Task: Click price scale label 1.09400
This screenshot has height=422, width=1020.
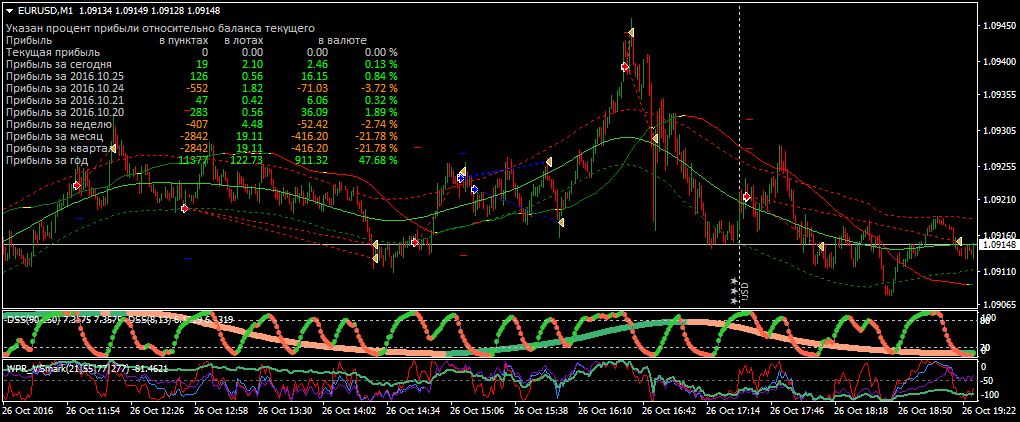Action: click(x=998, y=61)
